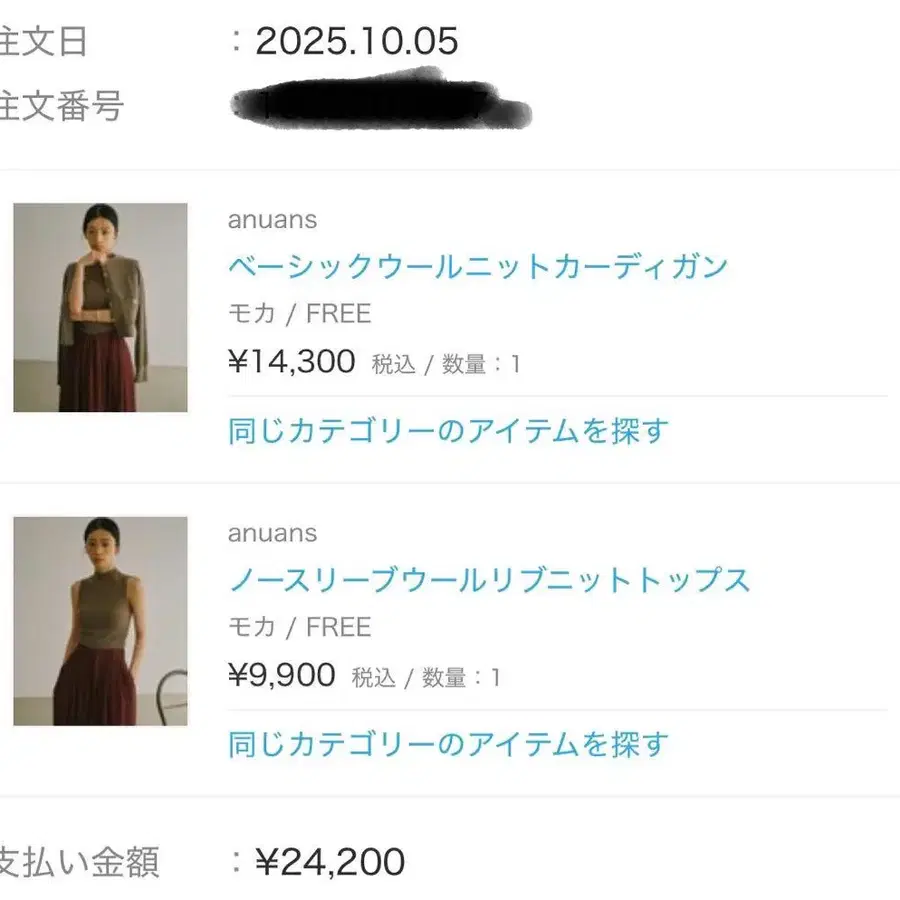900x900 pixels.
Task: Click 同じカテゴリーのアイテムを探す under the cardigan
Action: tap(448, 432)
